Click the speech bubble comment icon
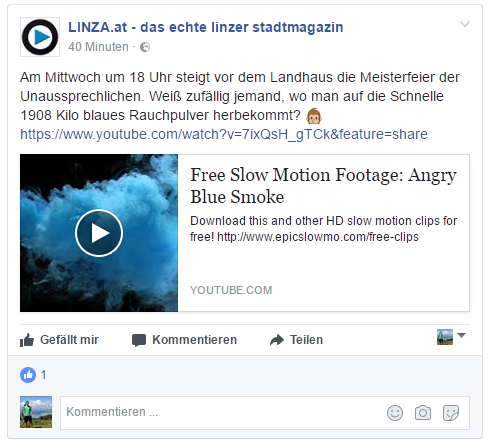 [x=139, y=340]
